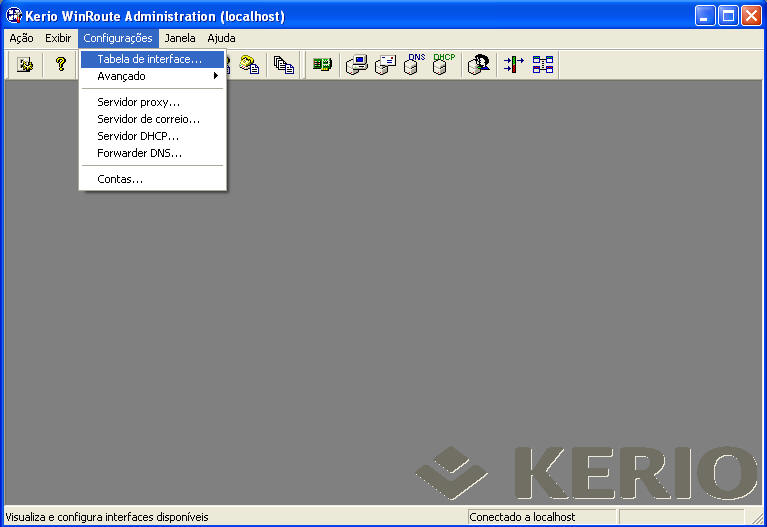Open the 'Ação' menu in menu bar
Image resolution: width=767 pixels, height=527 pixels.
pyautogui.click(x=21, y=38)
